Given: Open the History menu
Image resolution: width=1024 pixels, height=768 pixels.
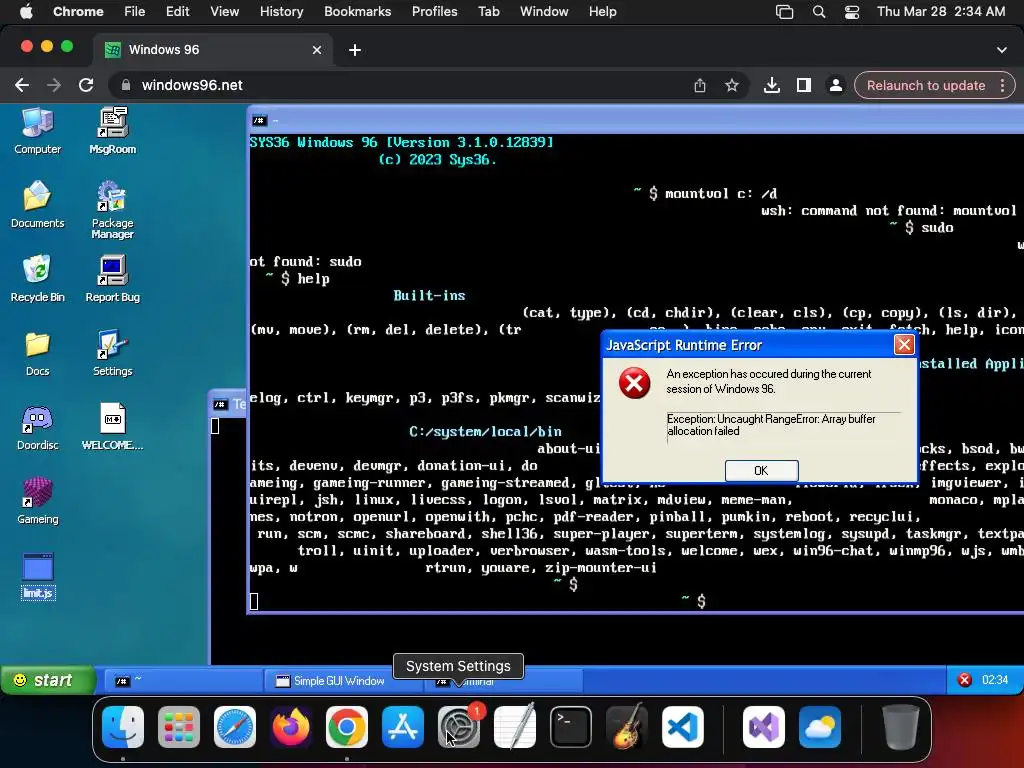Looking at the screenshot, I should (x=281, y=11).
